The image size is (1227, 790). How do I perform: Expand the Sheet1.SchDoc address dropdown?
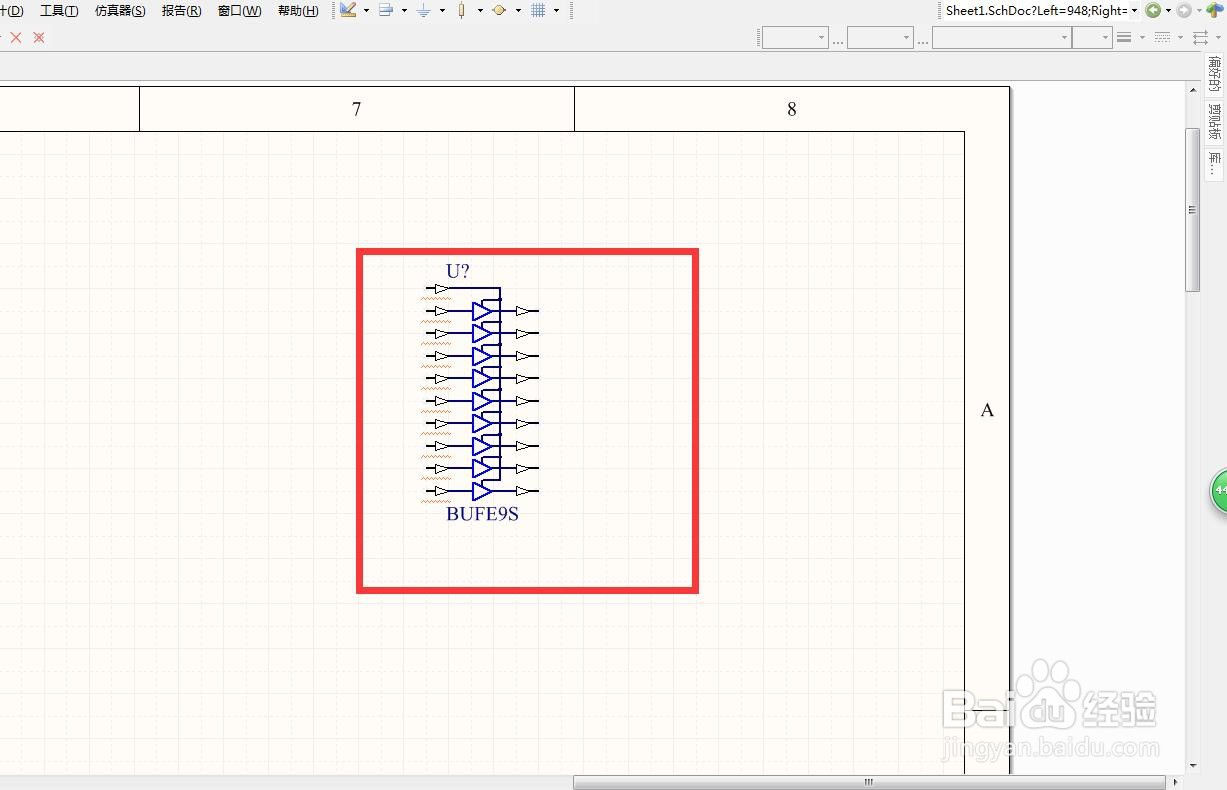[x=1135, y=10]
